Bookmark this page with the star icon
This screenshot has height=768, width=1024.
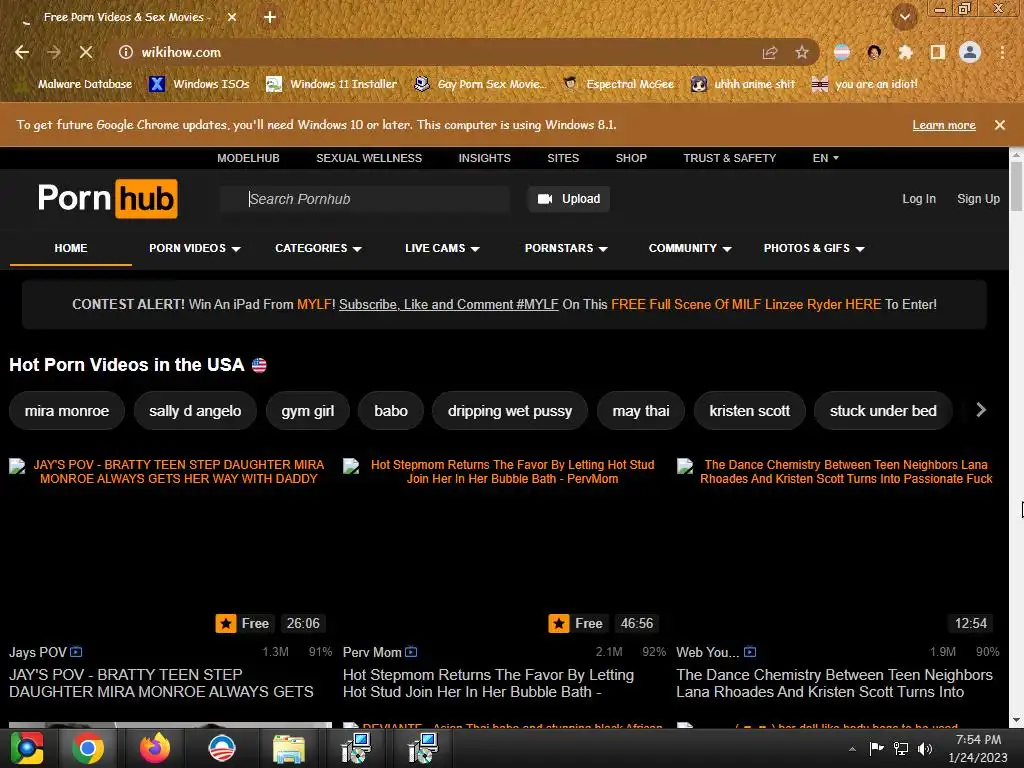802,52
